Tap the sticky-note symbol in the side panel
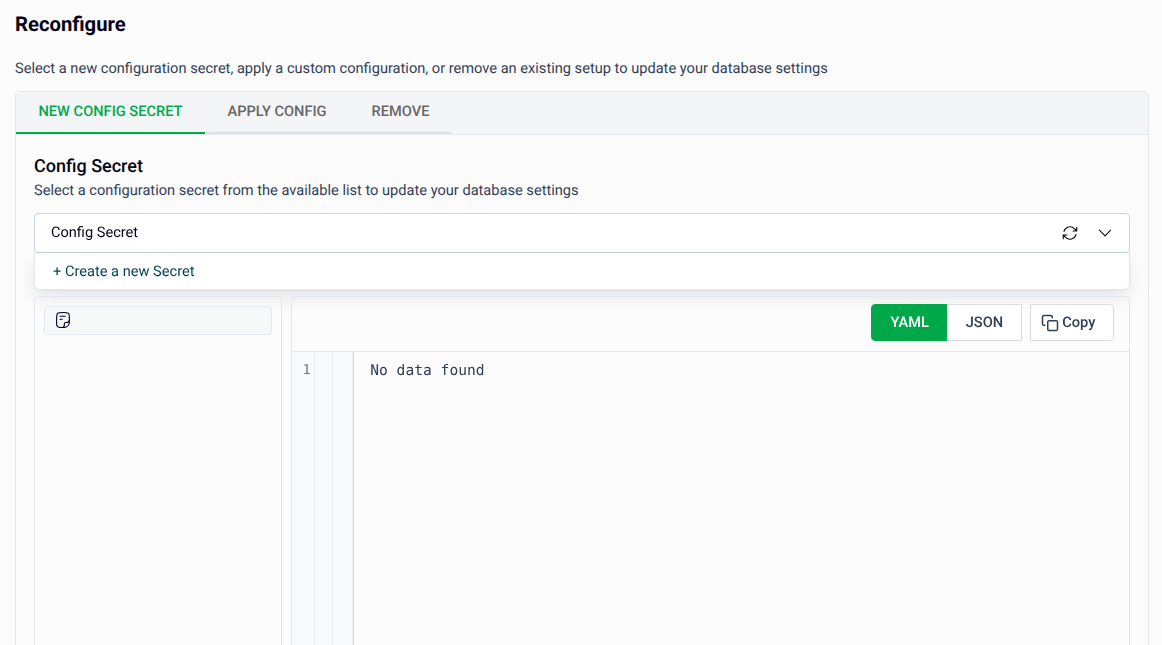Viewport: 1162px width, 645px height. click(63, 320)
